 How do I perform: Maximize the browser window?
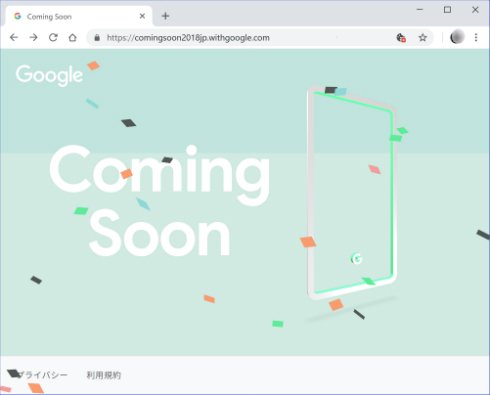447,10
